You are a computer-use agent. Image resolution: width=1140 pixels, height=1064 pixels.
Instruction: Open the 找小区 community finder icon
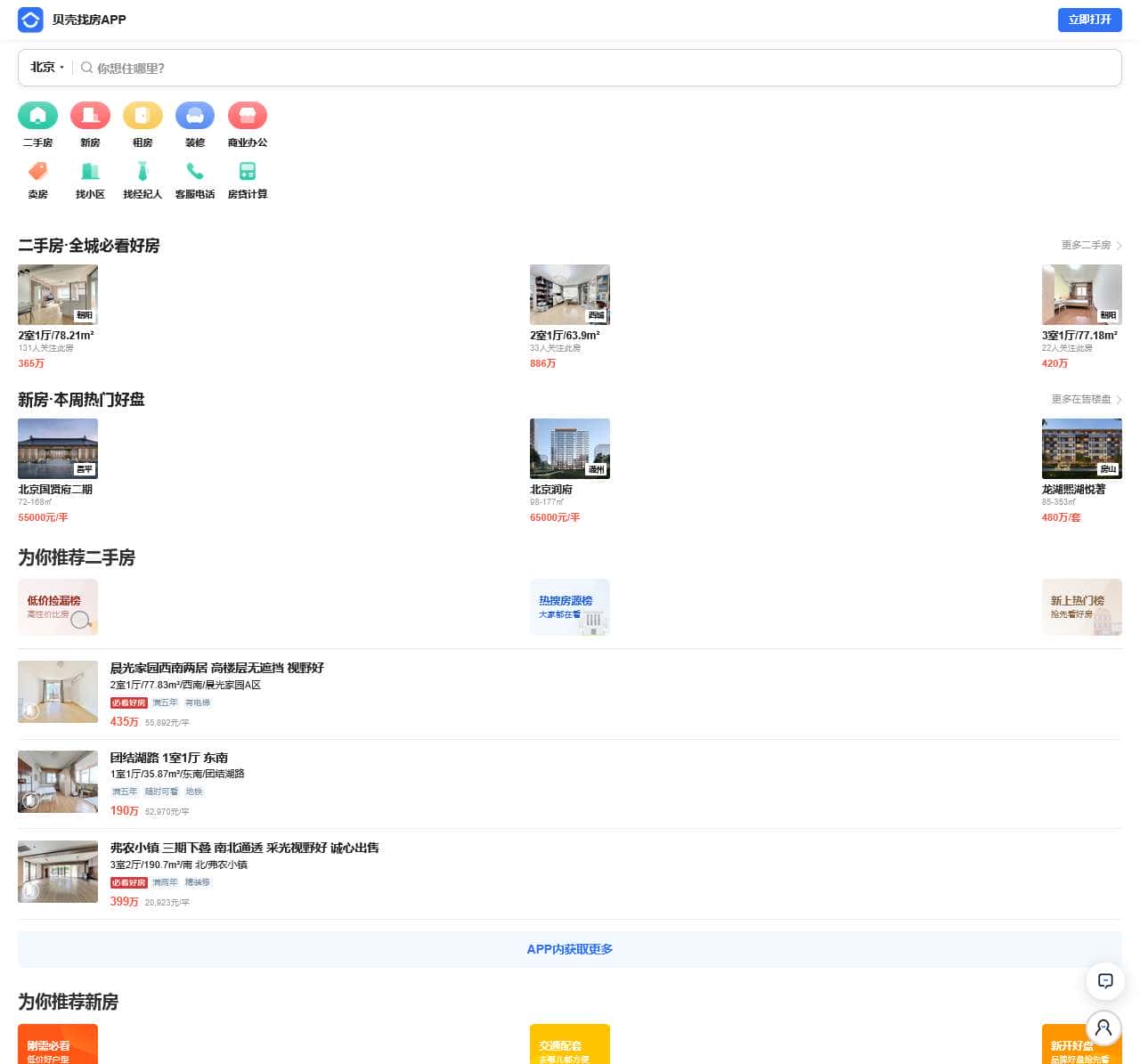[90, 171]
